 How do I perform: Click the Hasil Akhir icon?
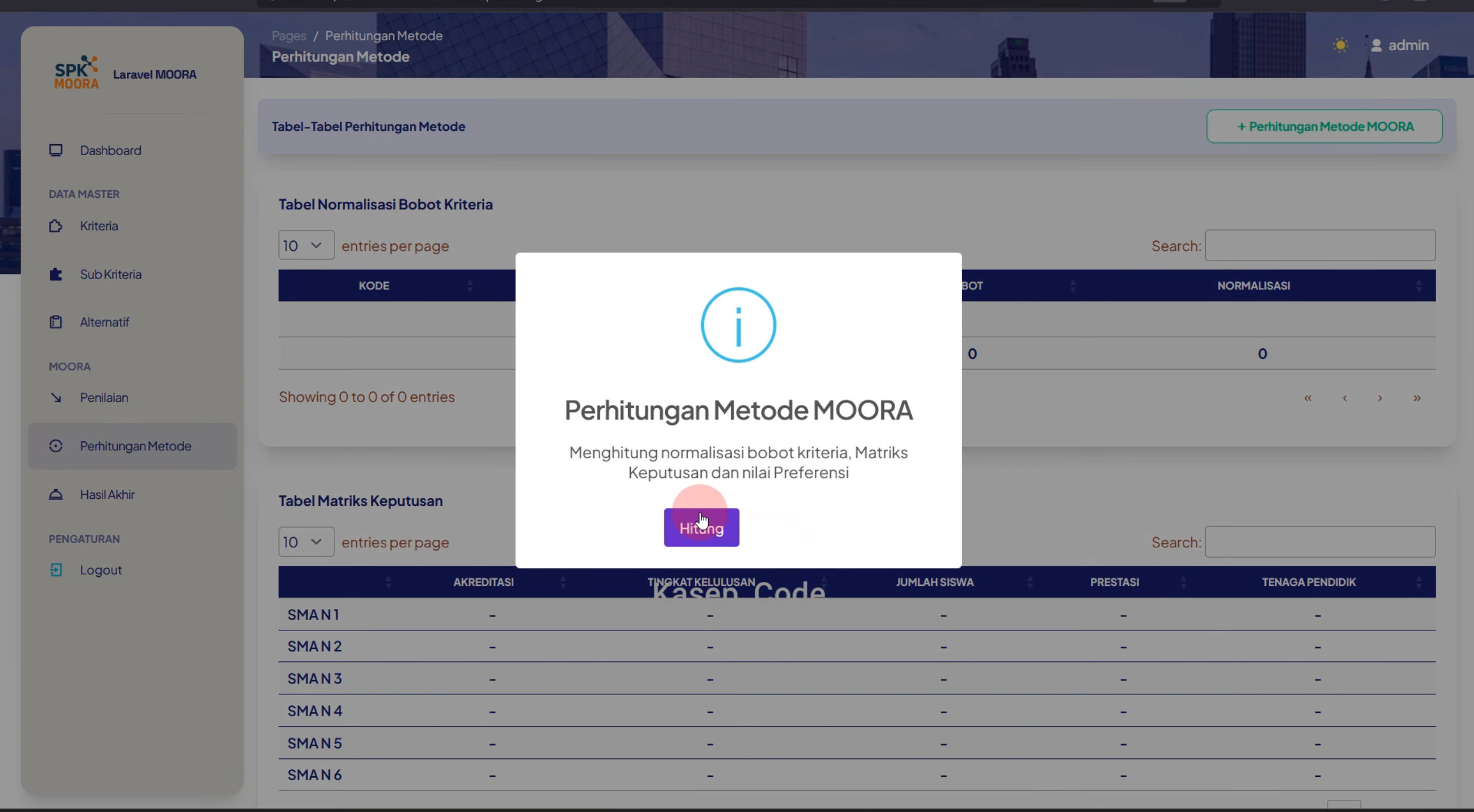pyautogui.click(x=55, y=494)
